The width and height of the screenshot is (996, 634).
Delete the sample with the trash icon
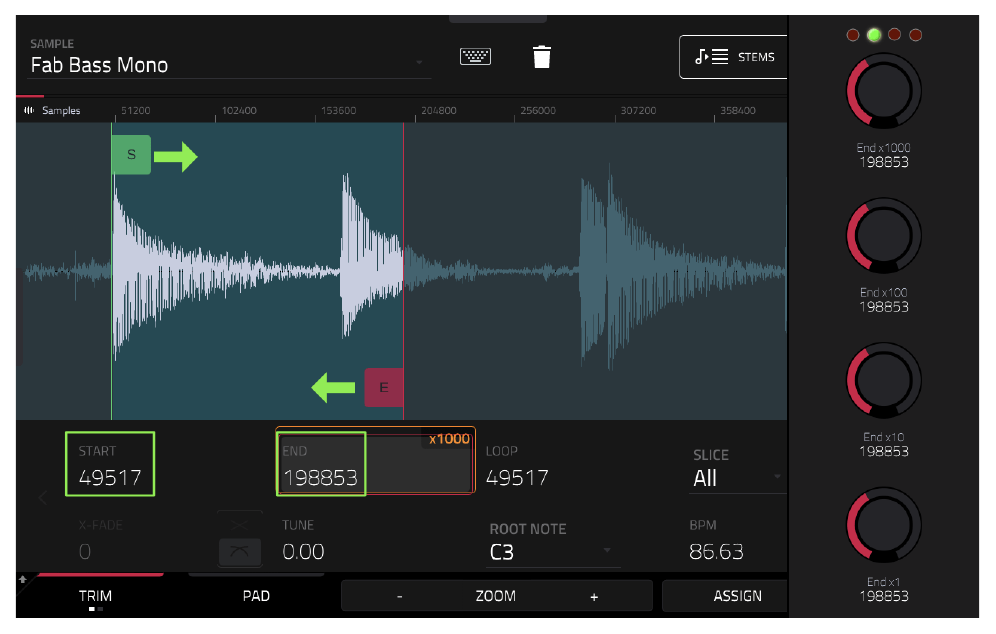pos(541,57)
